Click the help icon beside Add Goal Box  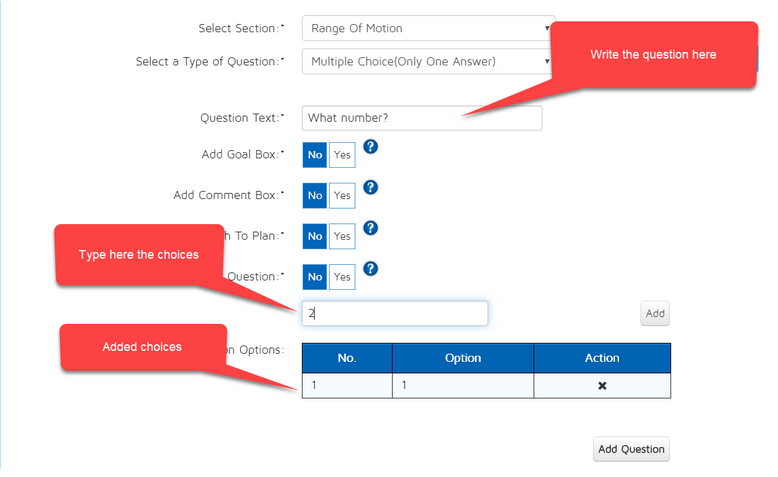coord(370,147)
